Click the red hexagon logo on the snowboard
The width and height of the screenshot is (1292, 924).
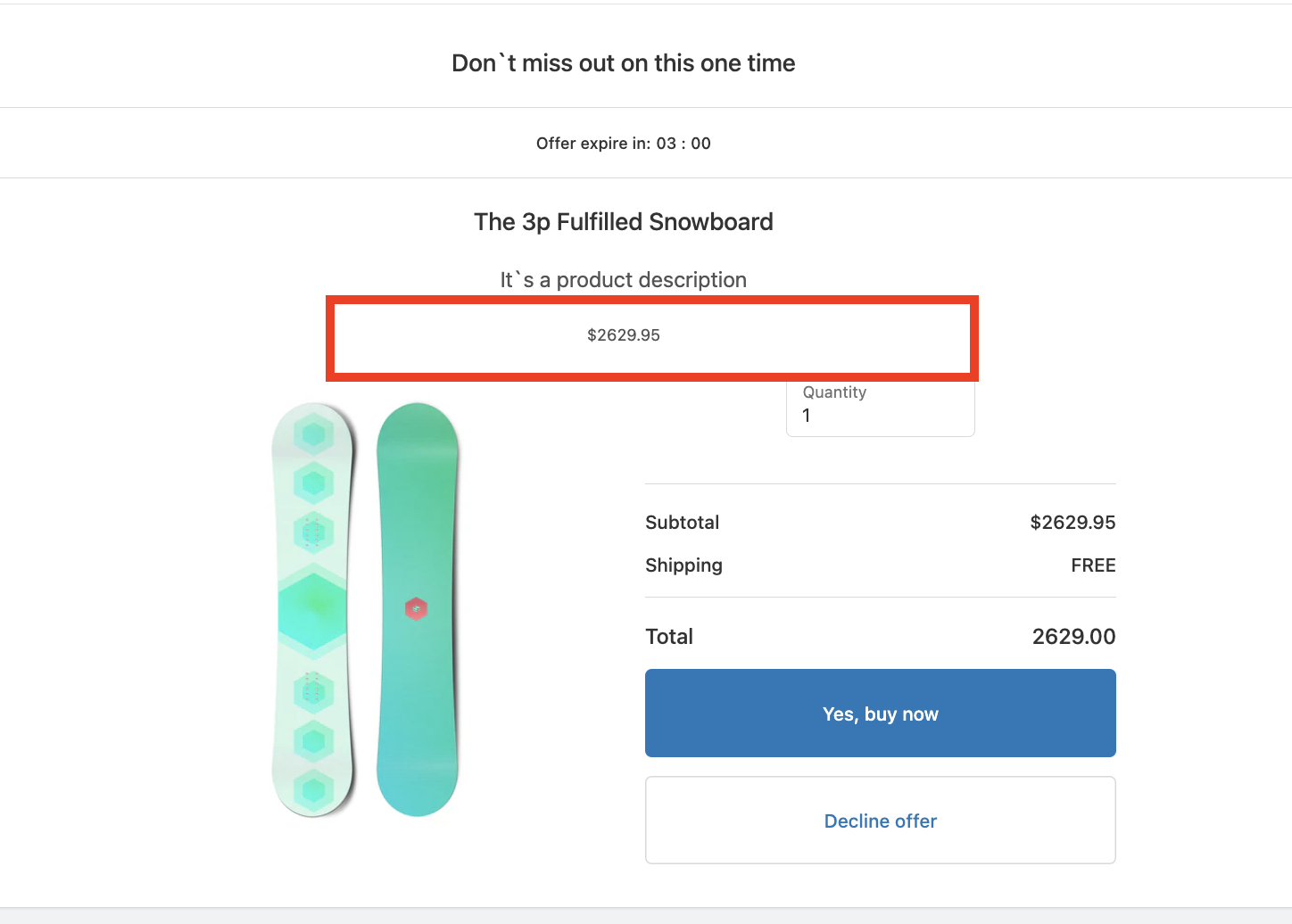point(416,609)
